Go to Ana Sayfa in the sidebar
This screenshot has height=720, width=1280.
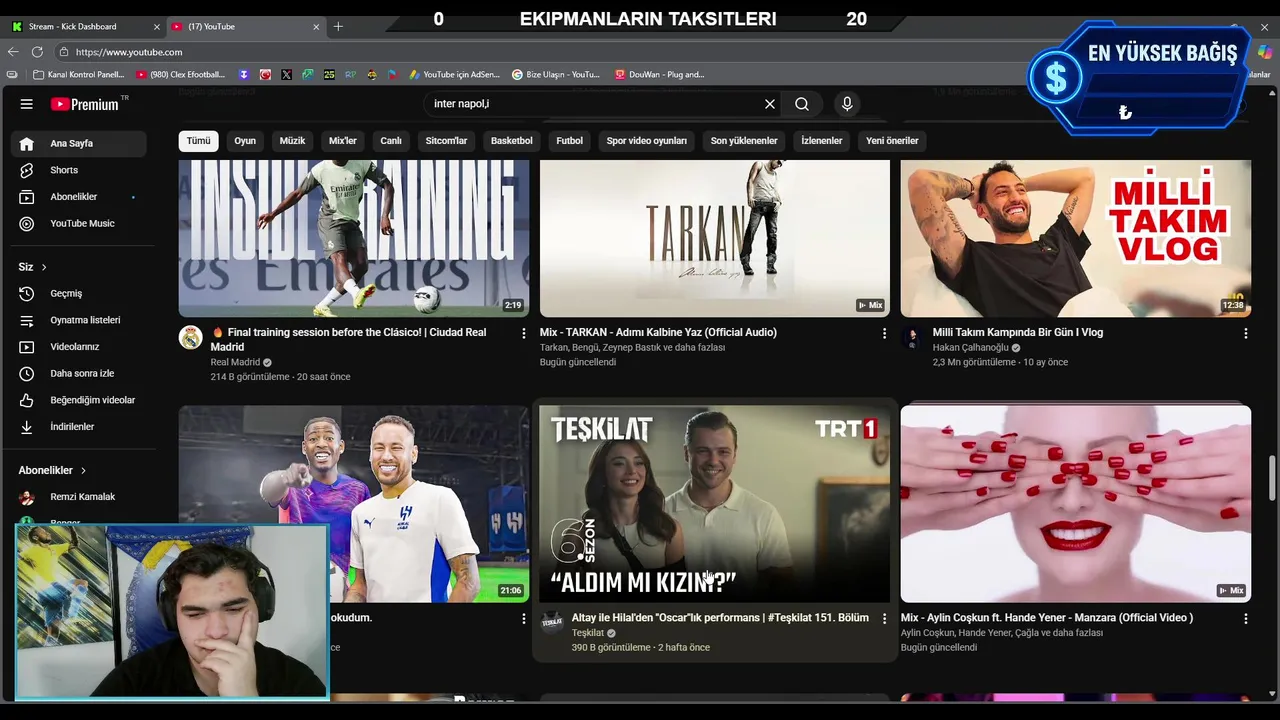point(80,143)
